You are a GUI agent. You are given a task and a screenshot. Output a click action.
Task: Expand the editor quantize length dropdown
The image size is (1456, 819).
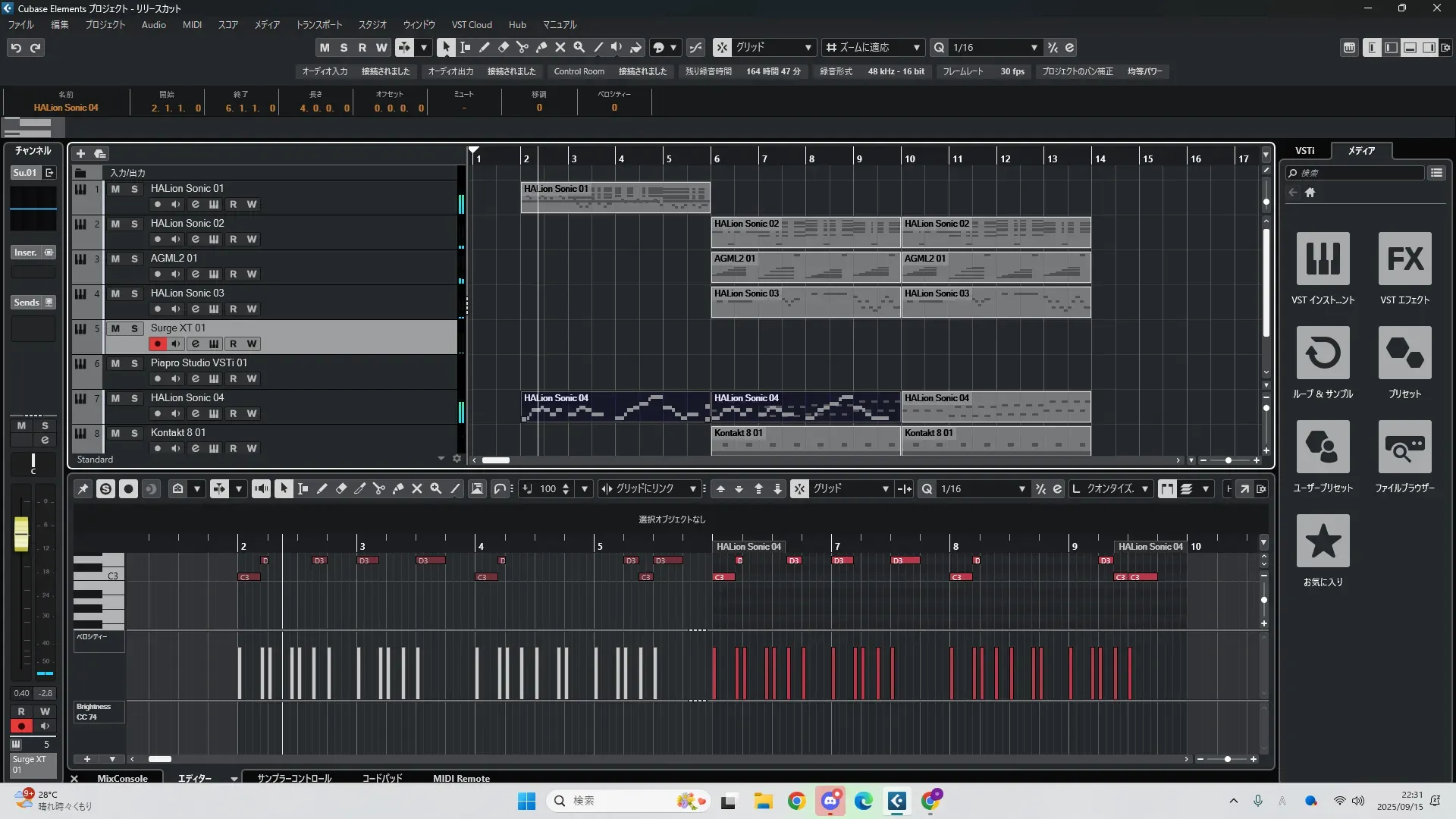pyautogui.click(x=1145, y=489)
